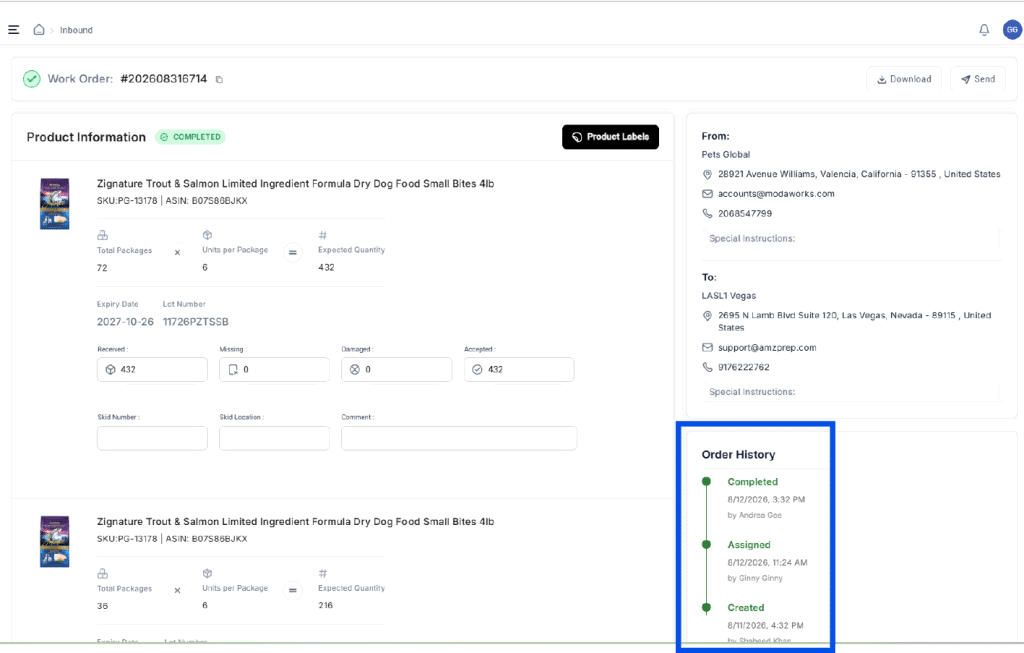
Task: Select support@amzprep.com email text
Action: point(767,347)
